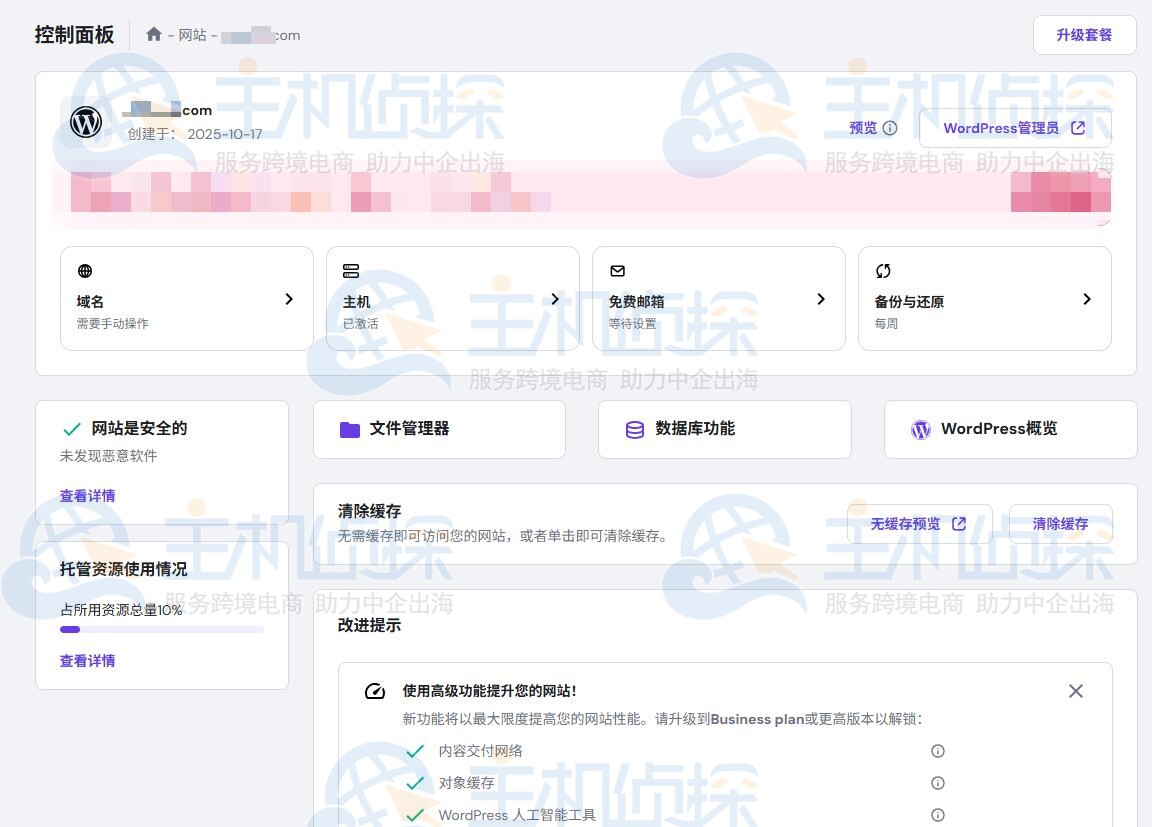
Task: Click the mail icon on the 免费邮箱 card
Action: 617,270
